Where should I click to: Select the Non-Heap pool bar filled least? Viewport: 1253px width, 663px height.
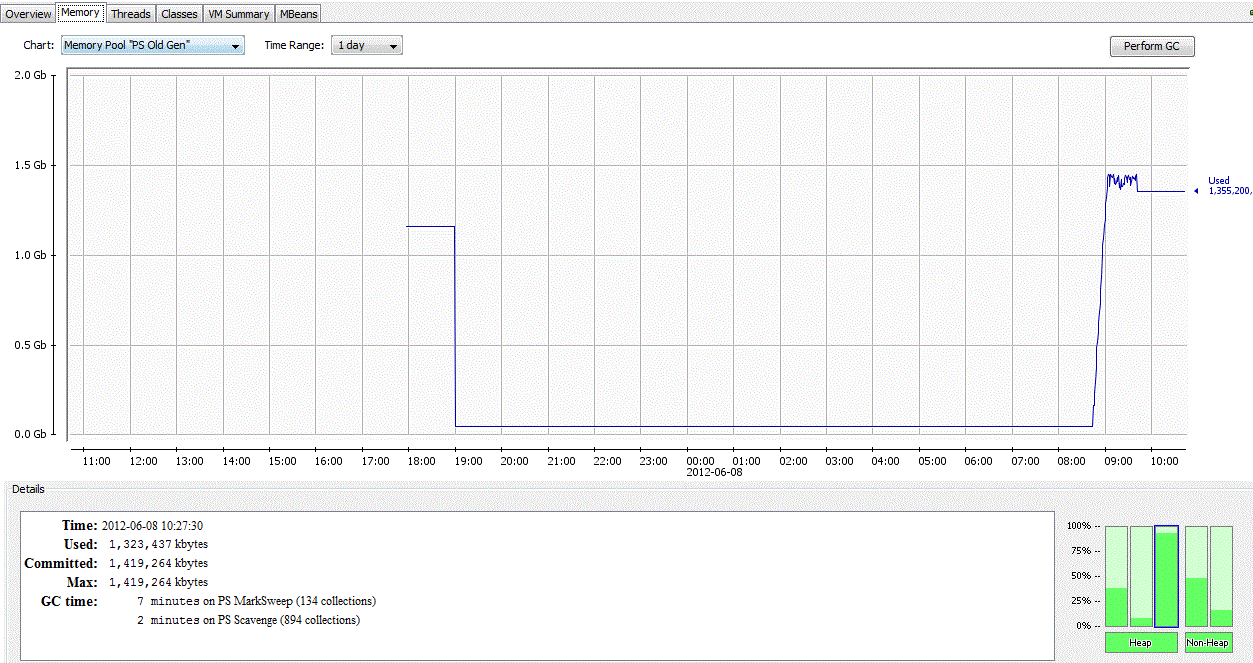tap(1221, 576)
